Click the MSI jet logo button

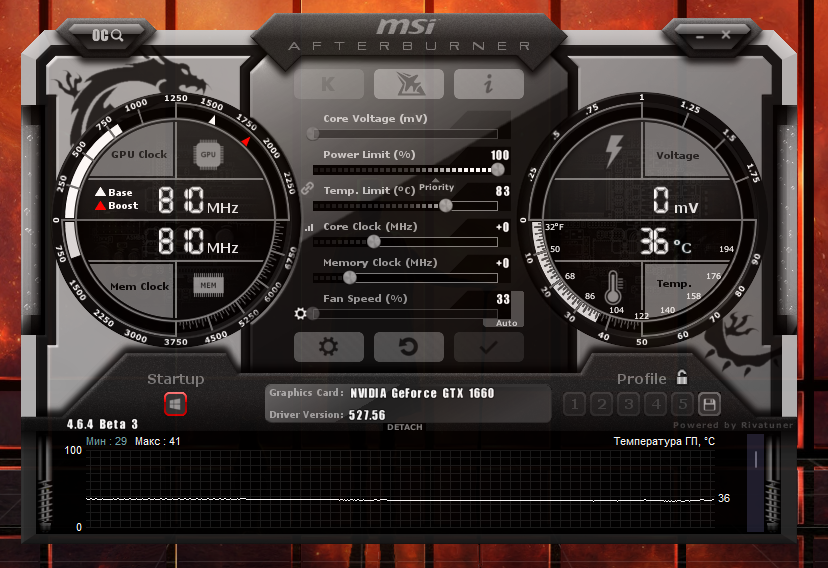409,84
